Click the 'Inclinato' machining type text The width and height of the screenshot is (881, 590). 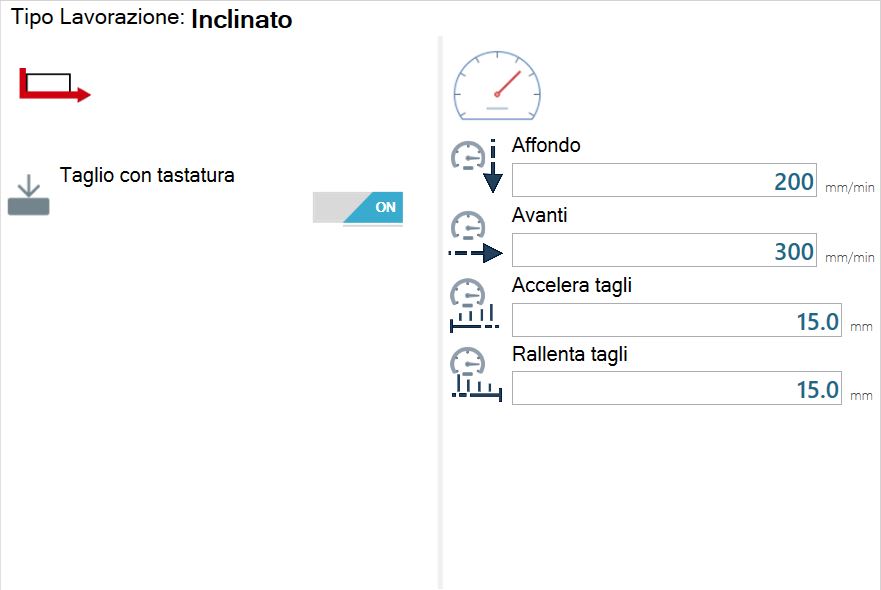point(242,20)
